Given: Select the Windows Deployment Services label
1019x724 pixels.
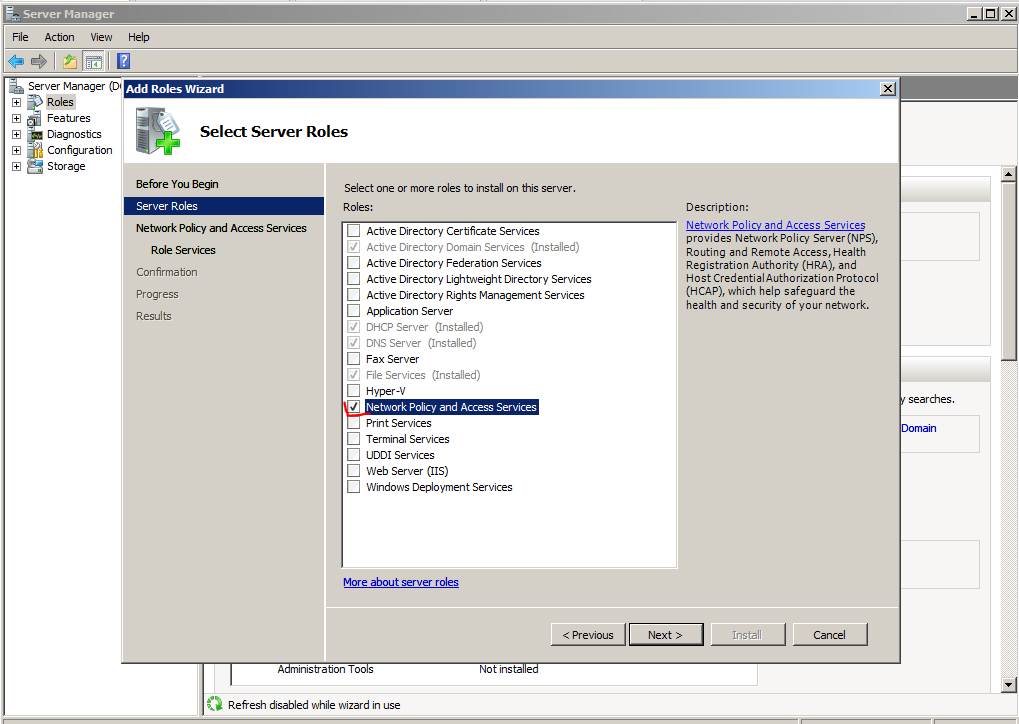Looking at the screenshot, I should 439,487.
